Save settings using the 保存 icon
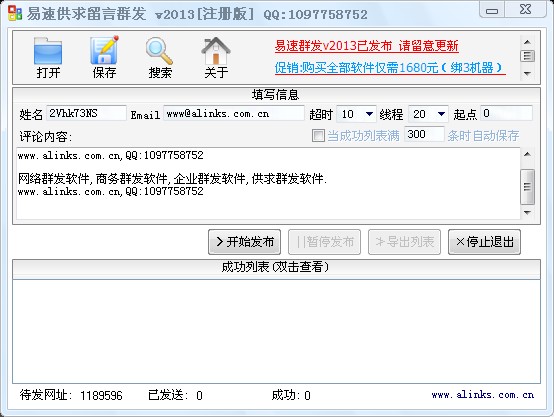 pyautogui.click(x=104, y=58)
